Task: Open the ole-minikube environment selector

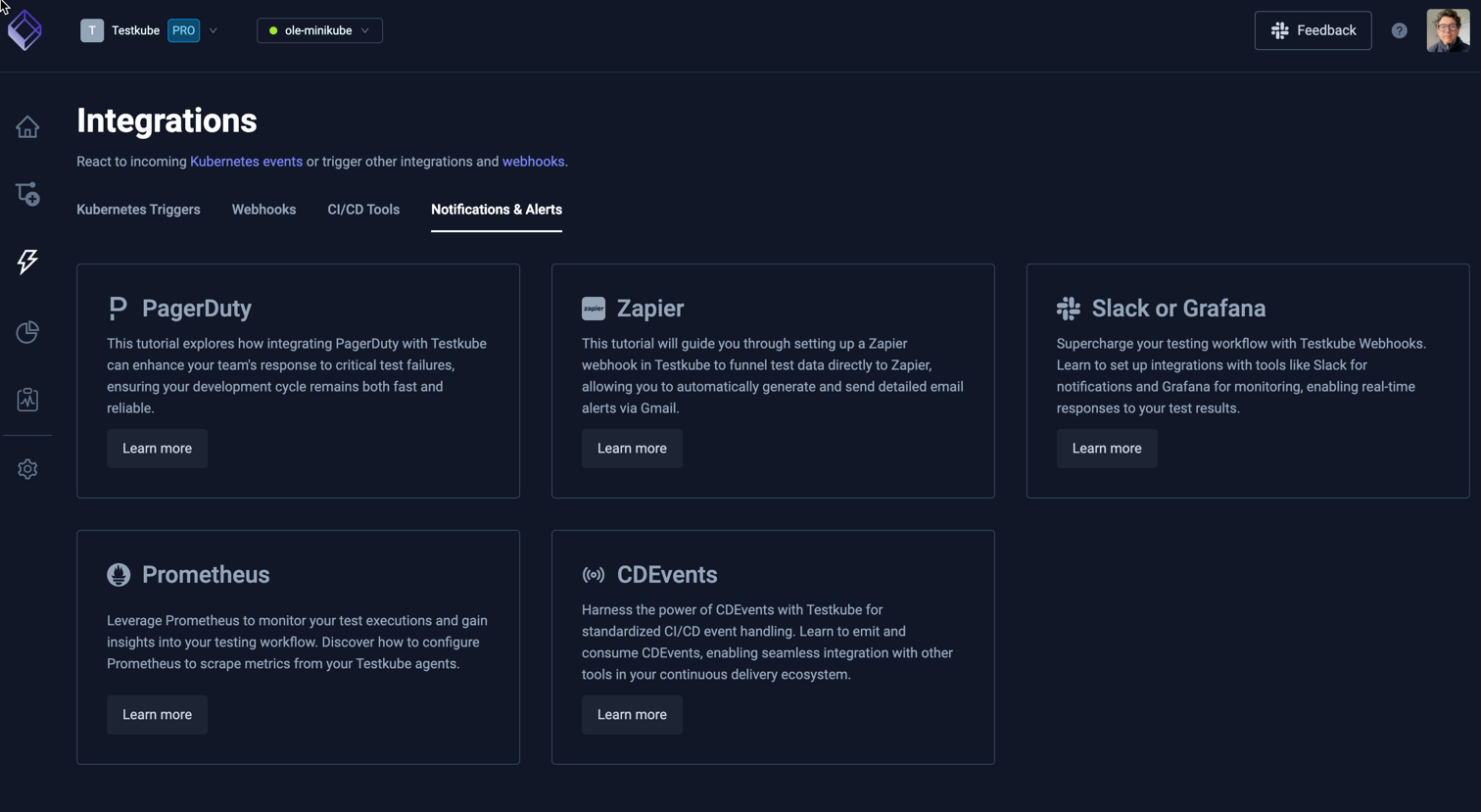Action: [319, 30]
